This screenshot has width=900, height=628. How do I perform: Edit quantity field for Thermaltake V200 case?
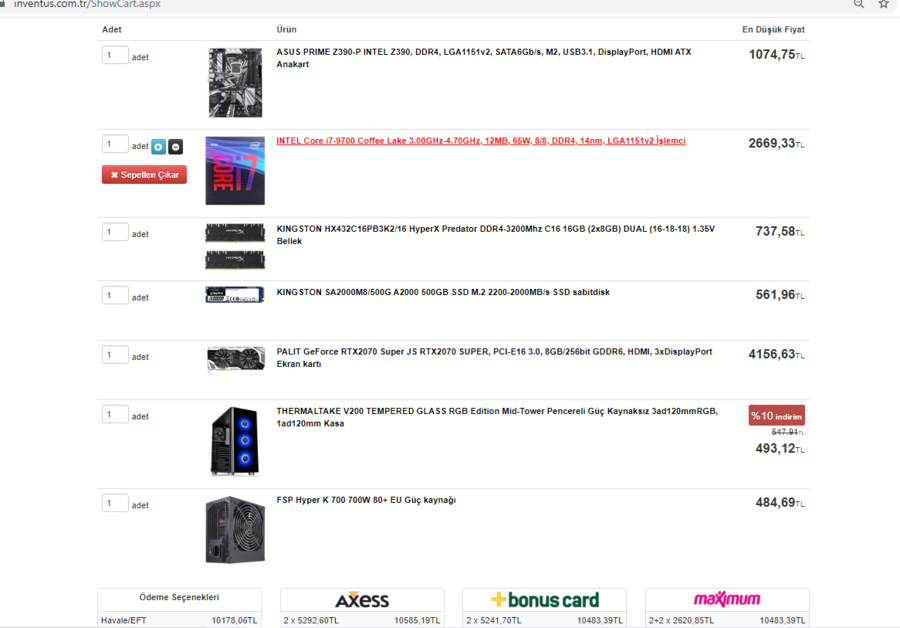click(115, 414)
